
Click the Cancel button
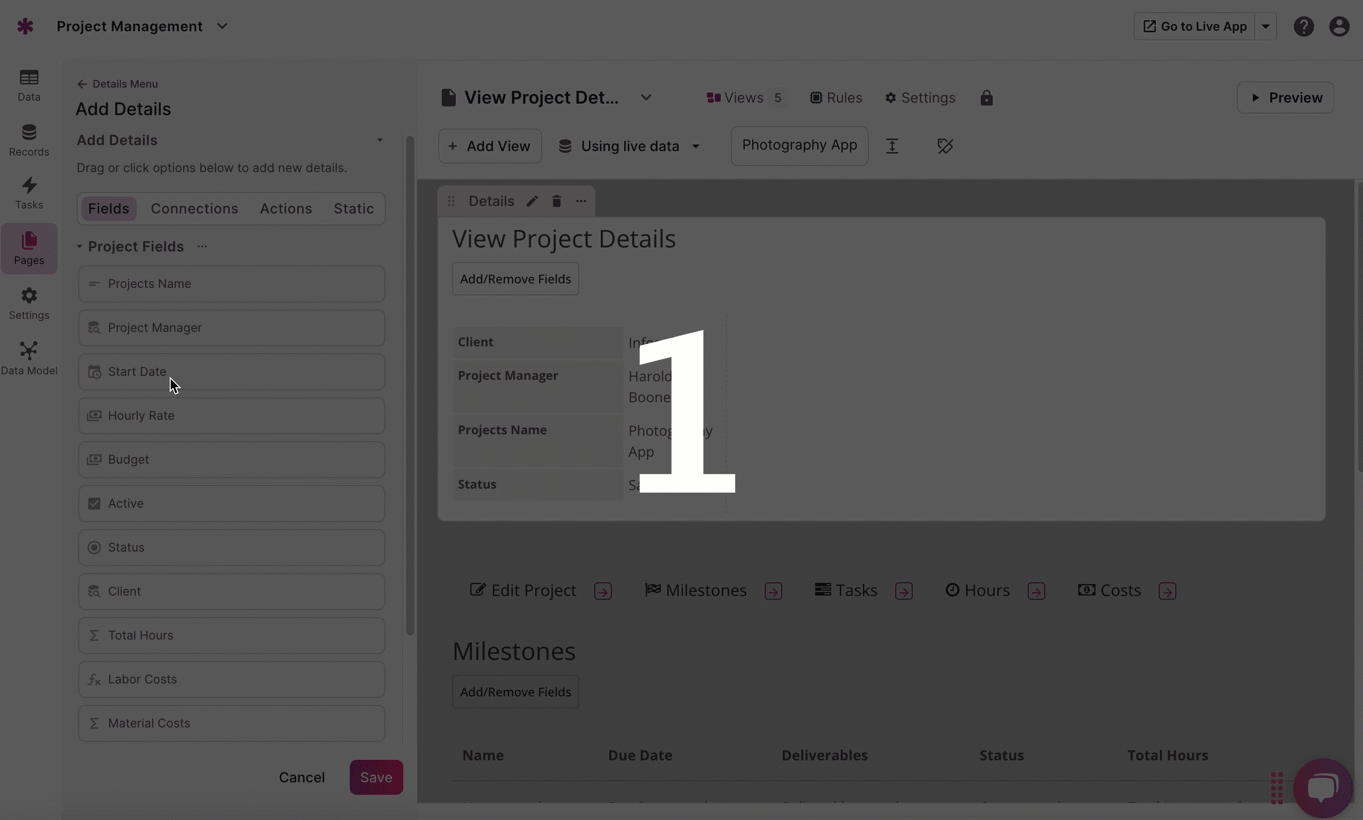302,778
